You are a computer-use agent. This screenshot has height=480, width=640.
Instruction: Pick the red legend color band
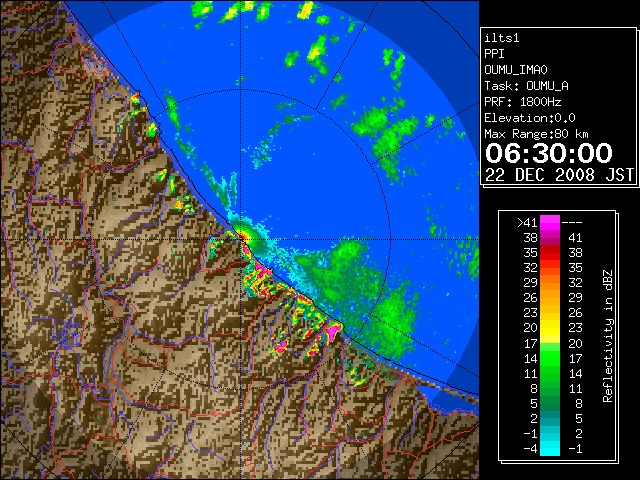(550, 253)
